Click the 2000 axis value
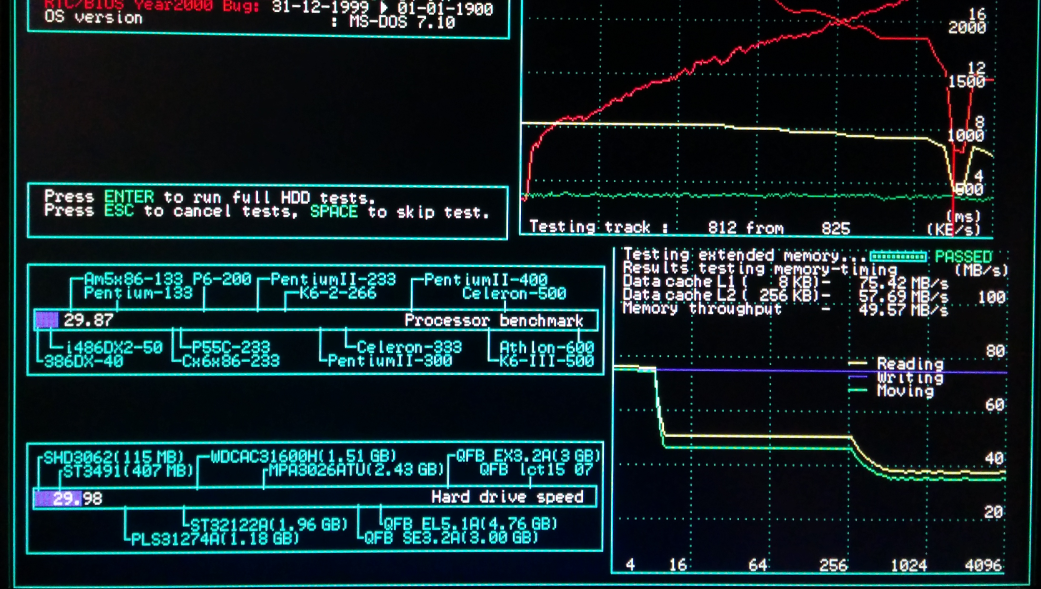The width and height of the screenshot is (1041, 589). (x=967, y=28)
